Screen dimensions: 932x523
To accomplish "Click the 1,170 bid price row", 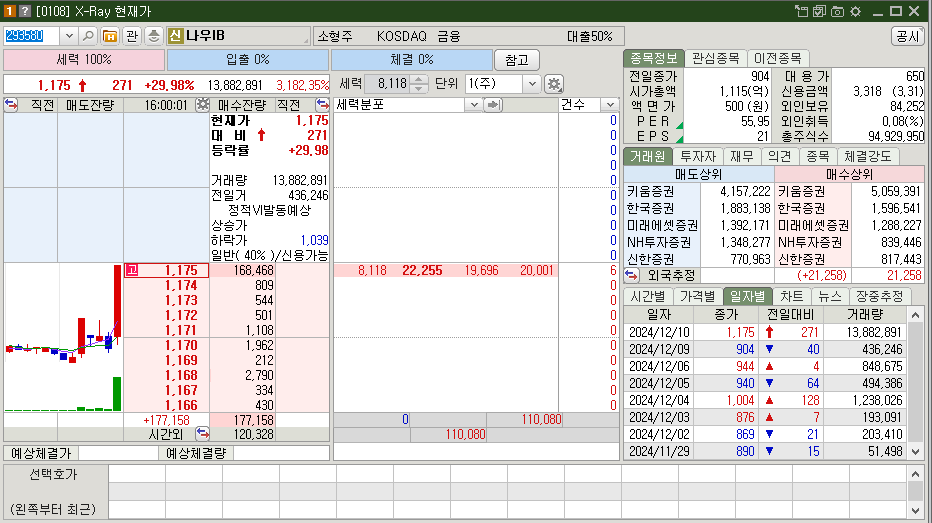I will [166, 345].
